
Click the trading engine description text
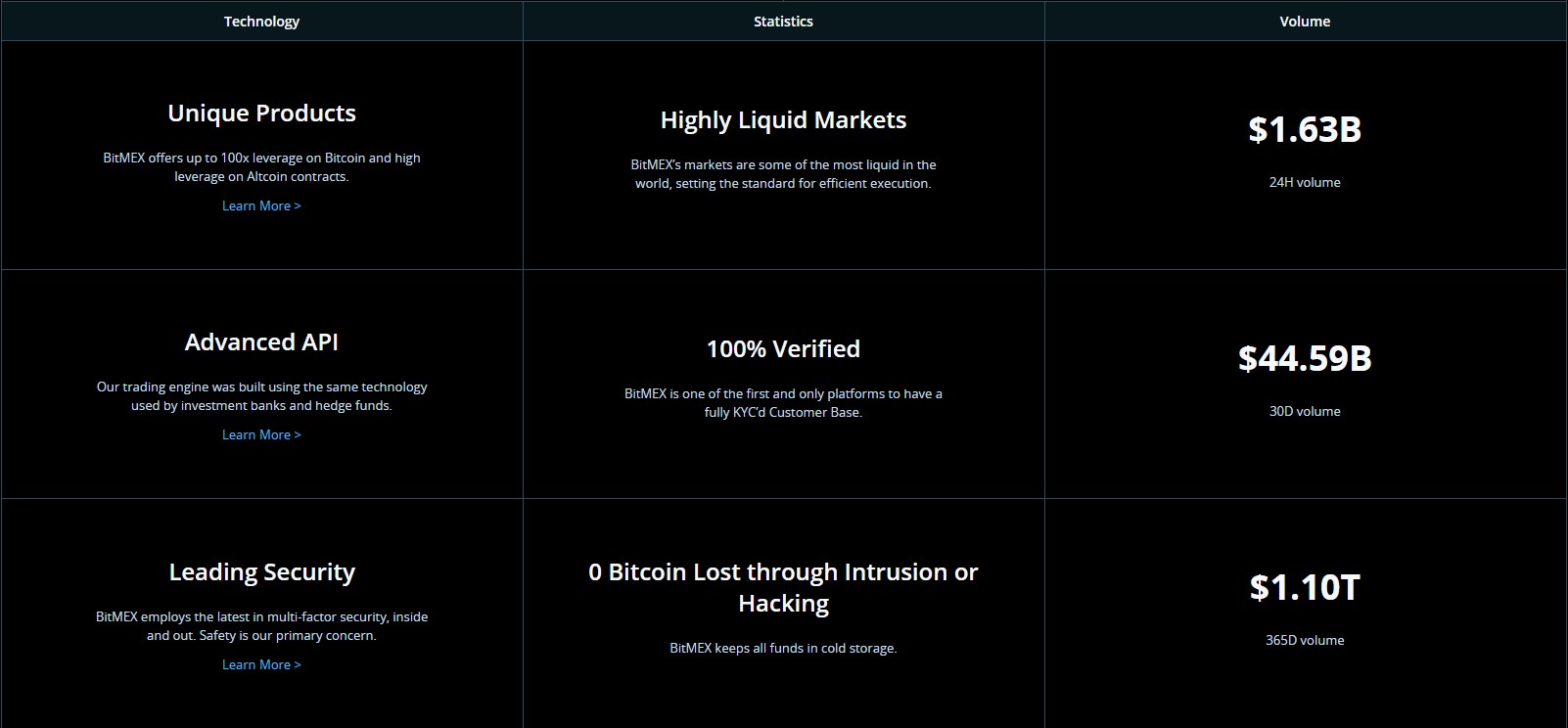(x=261, y=396)
